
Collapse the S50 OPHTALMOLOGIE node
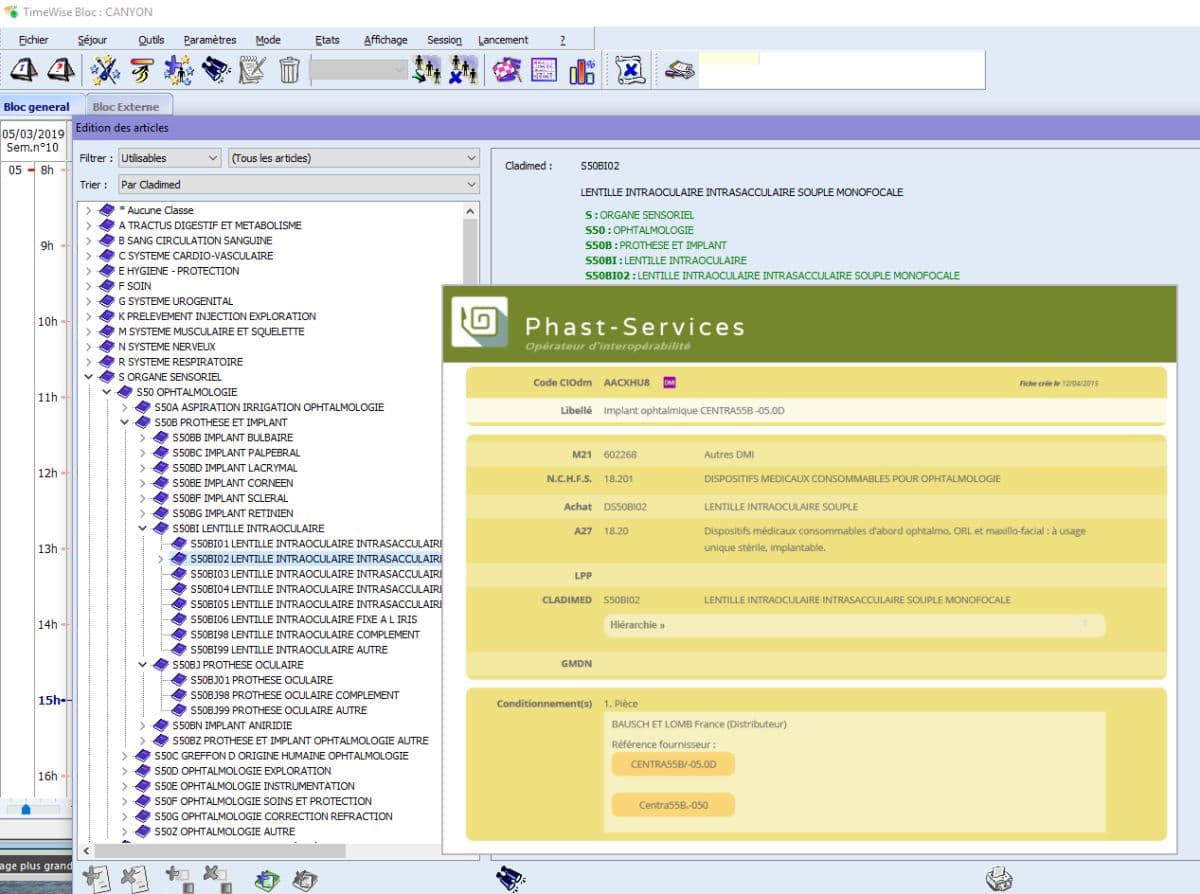[106, 392]
